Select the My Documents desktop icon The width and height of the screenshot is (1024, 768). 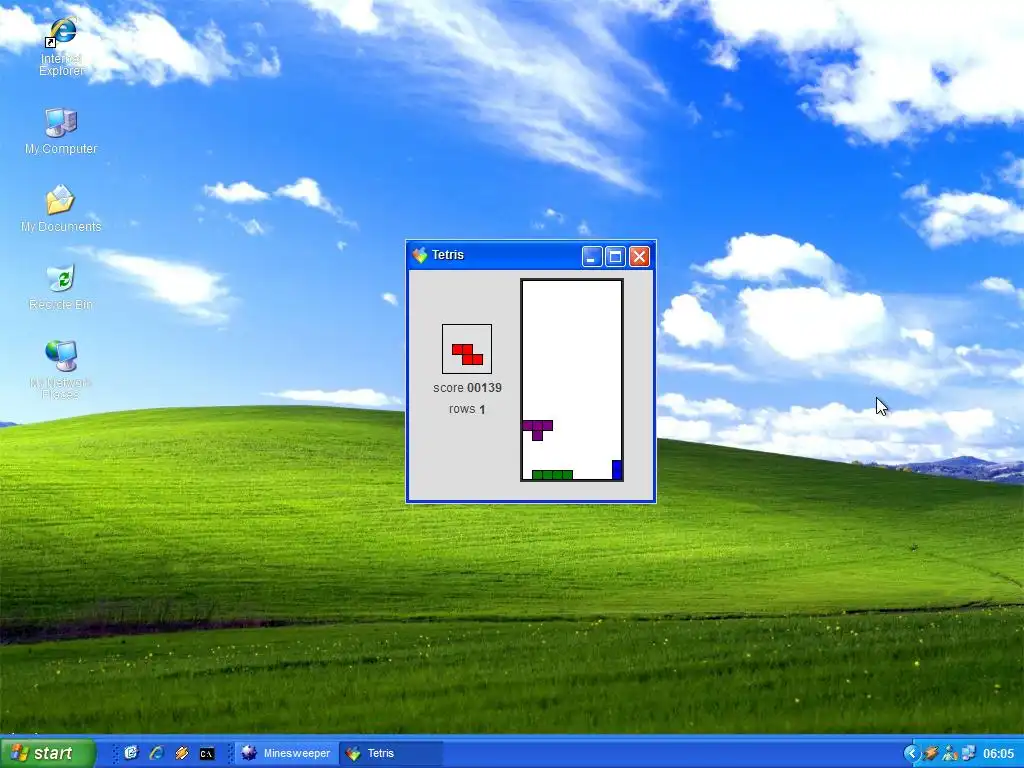tap(61, 209)
